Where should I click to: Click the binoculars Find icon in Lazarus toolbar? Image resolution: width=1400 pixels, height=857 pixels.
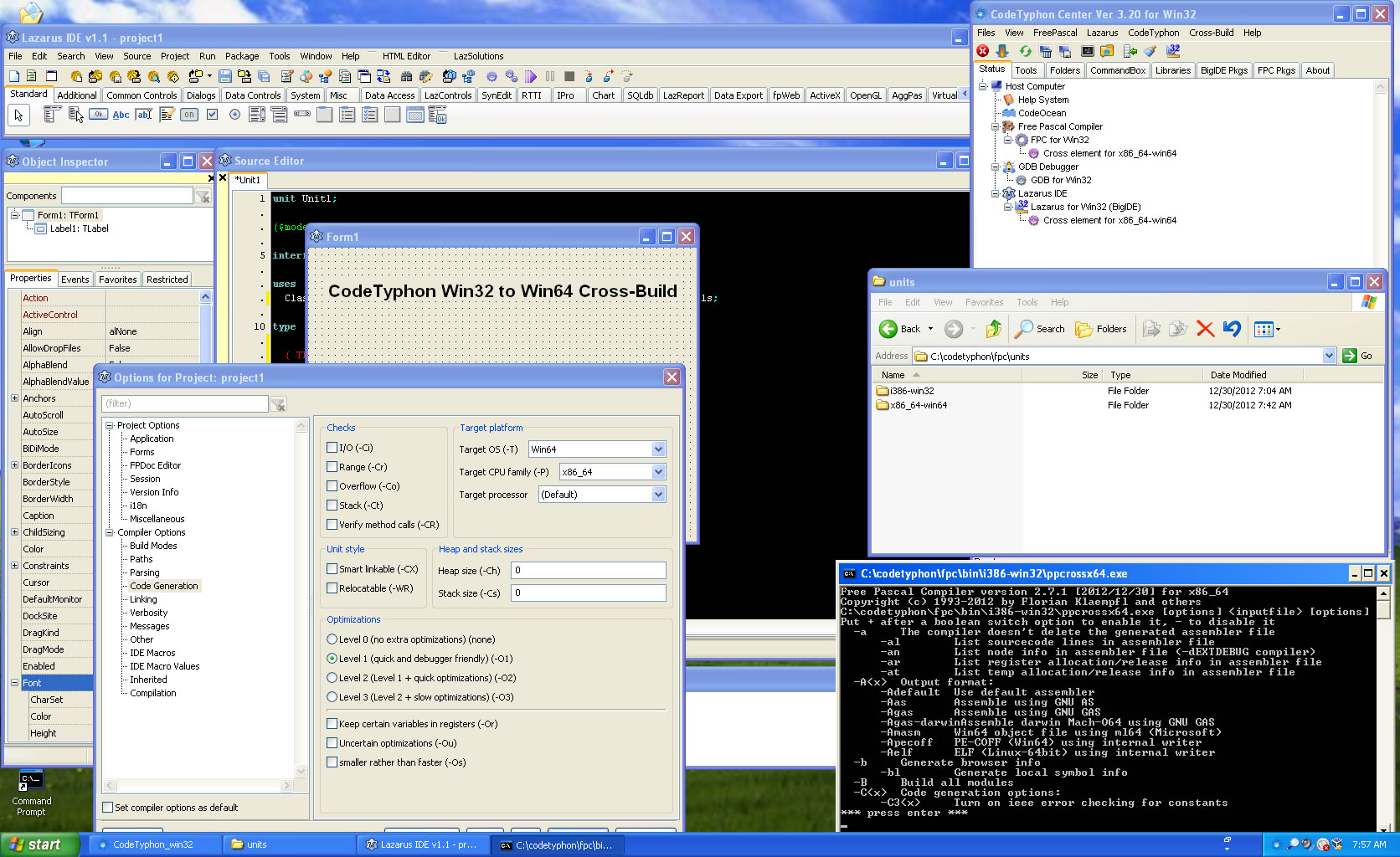click(406, 76)
